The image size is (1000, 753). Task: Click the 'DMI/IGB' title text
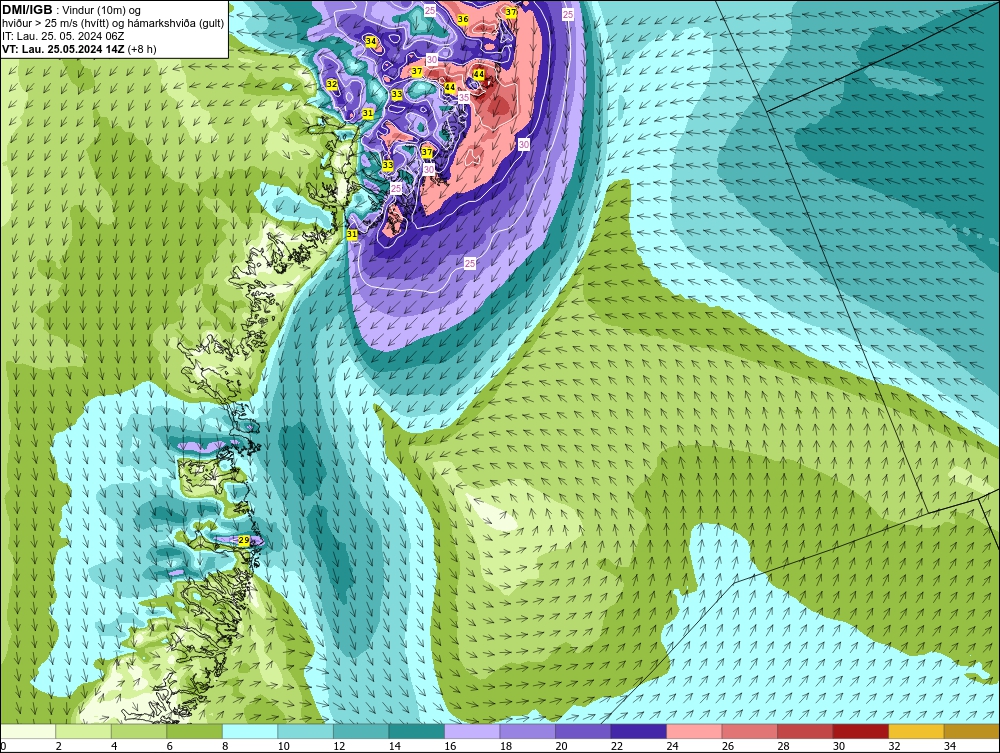[x=27, y=10]
